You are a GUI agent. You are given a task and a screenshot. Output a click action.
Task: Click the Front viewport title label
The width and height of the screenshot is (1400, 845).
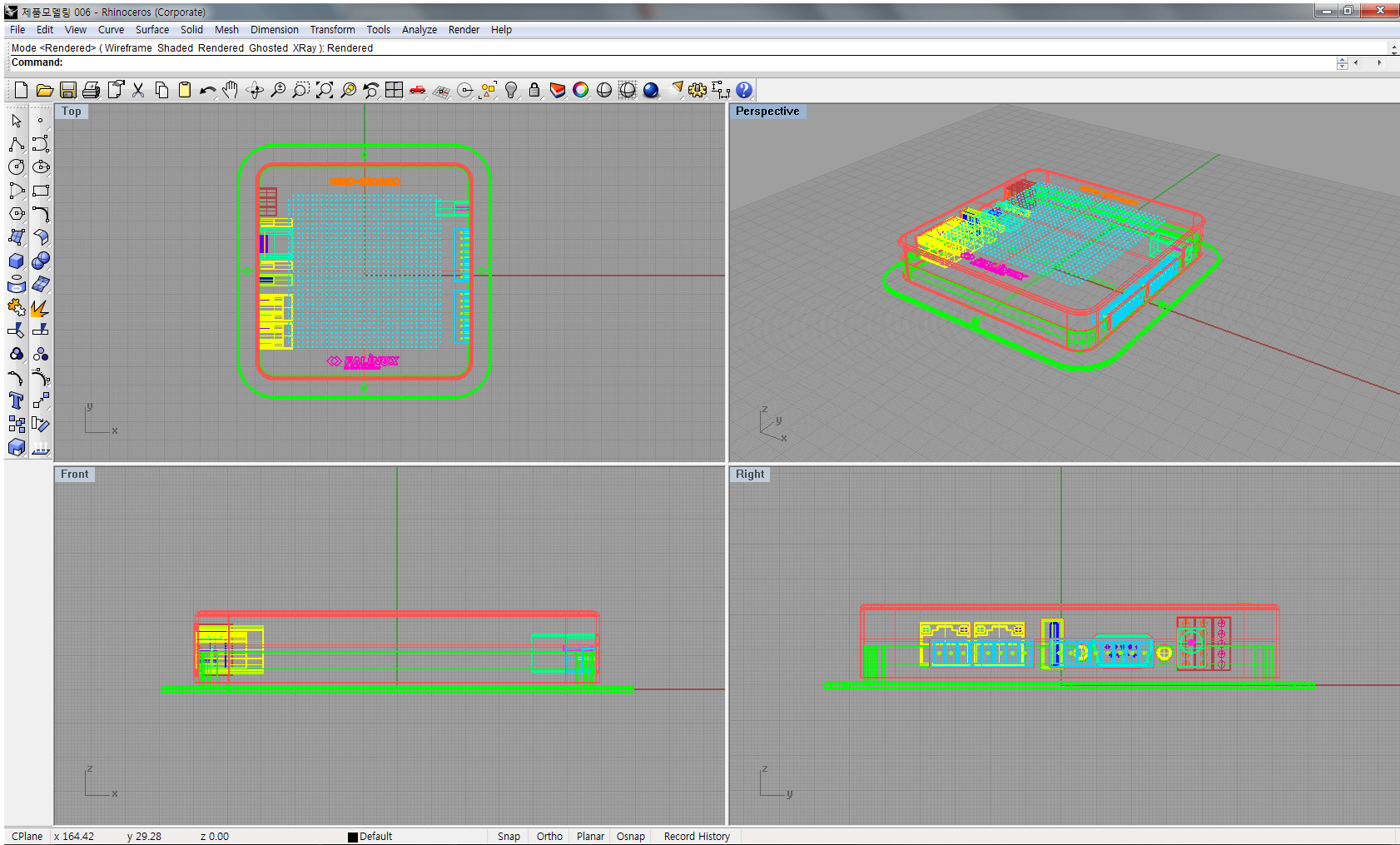74,475
